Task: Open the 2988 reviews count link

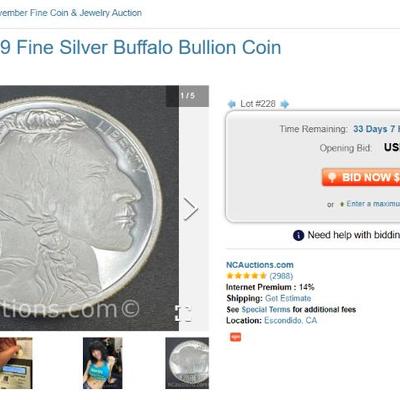Action: point(281,276)
